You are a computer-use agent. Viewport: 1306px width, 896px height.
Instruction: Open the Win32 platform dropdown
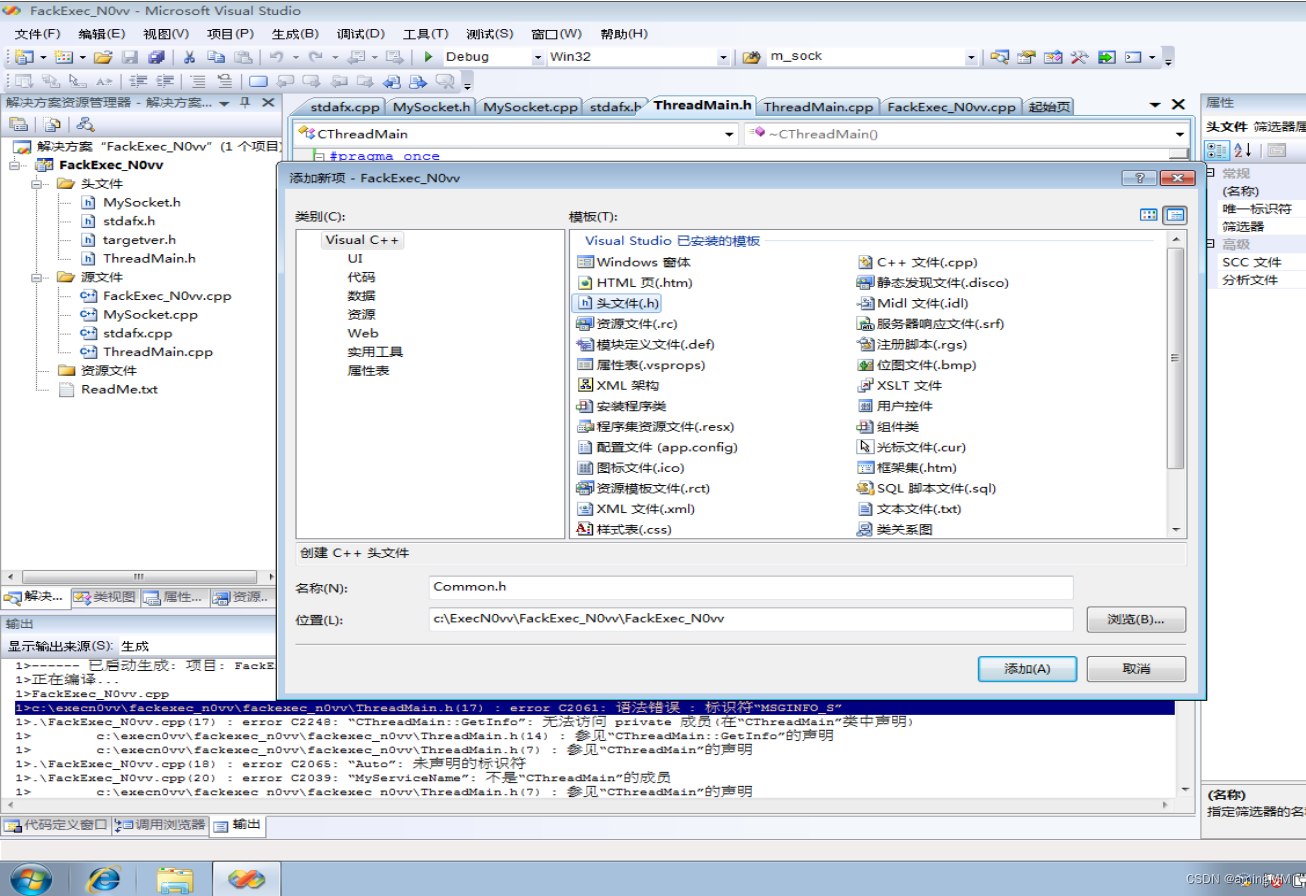[724, 57]
